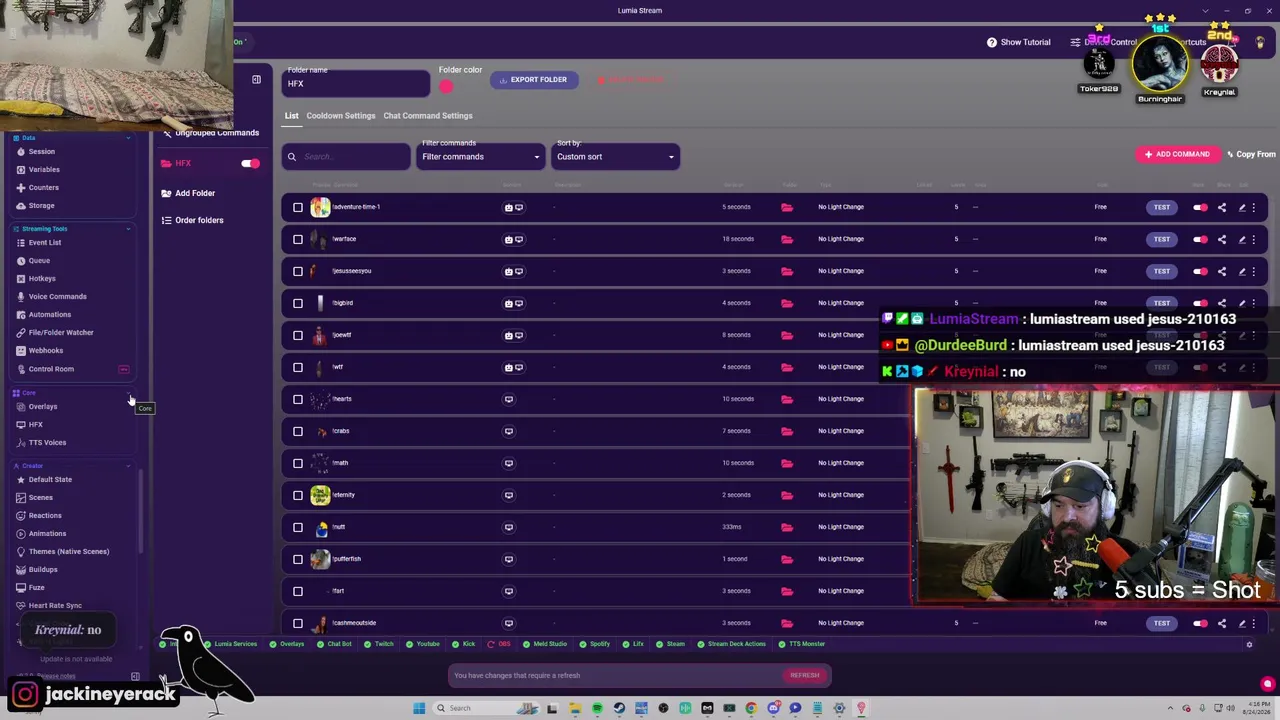Collapse the Core sidebar section
This screenshot has height=720, width=1280.
pyautogui.click(x=128, y=393)
